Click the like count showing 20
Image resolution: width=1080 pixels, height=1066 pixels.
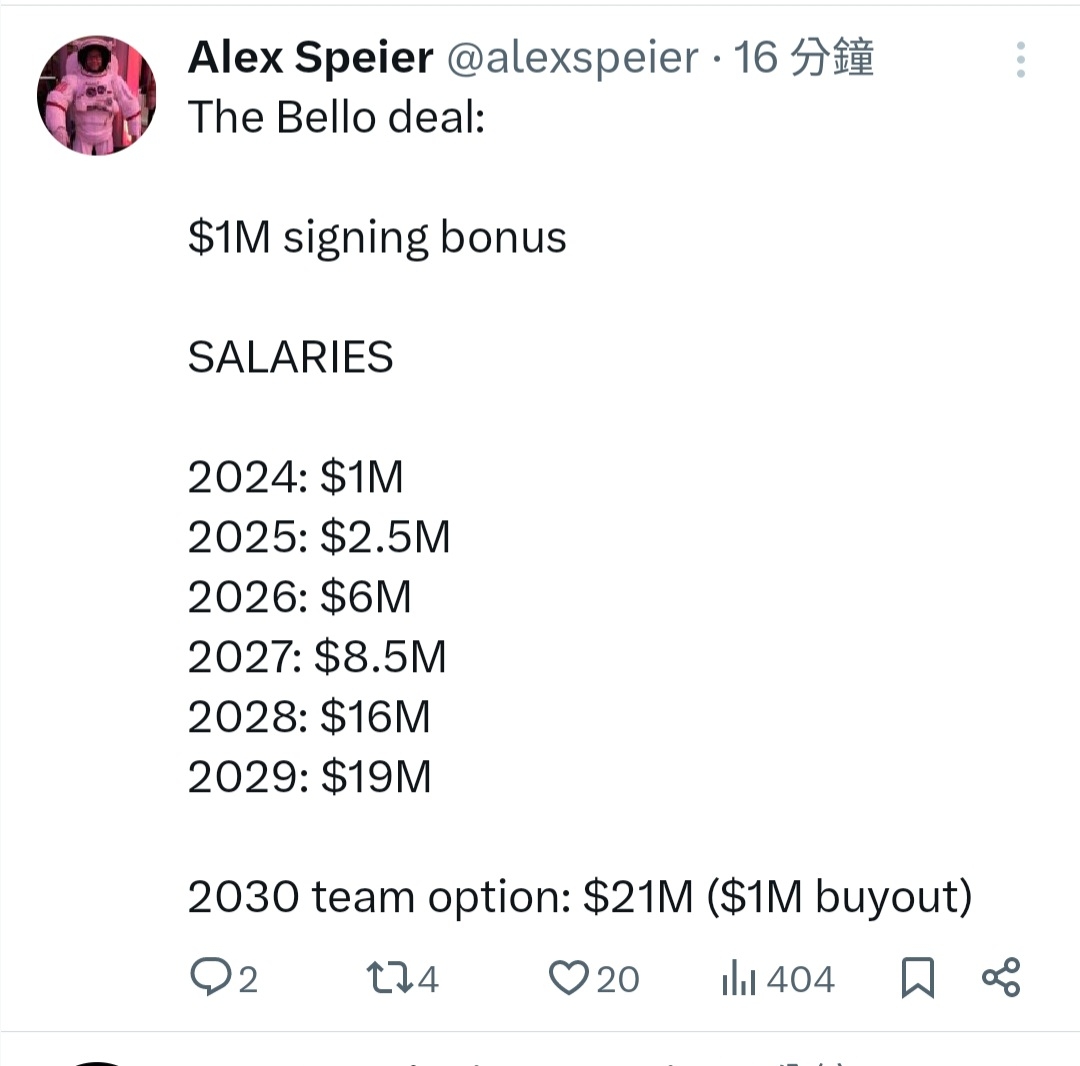[618, 979]
